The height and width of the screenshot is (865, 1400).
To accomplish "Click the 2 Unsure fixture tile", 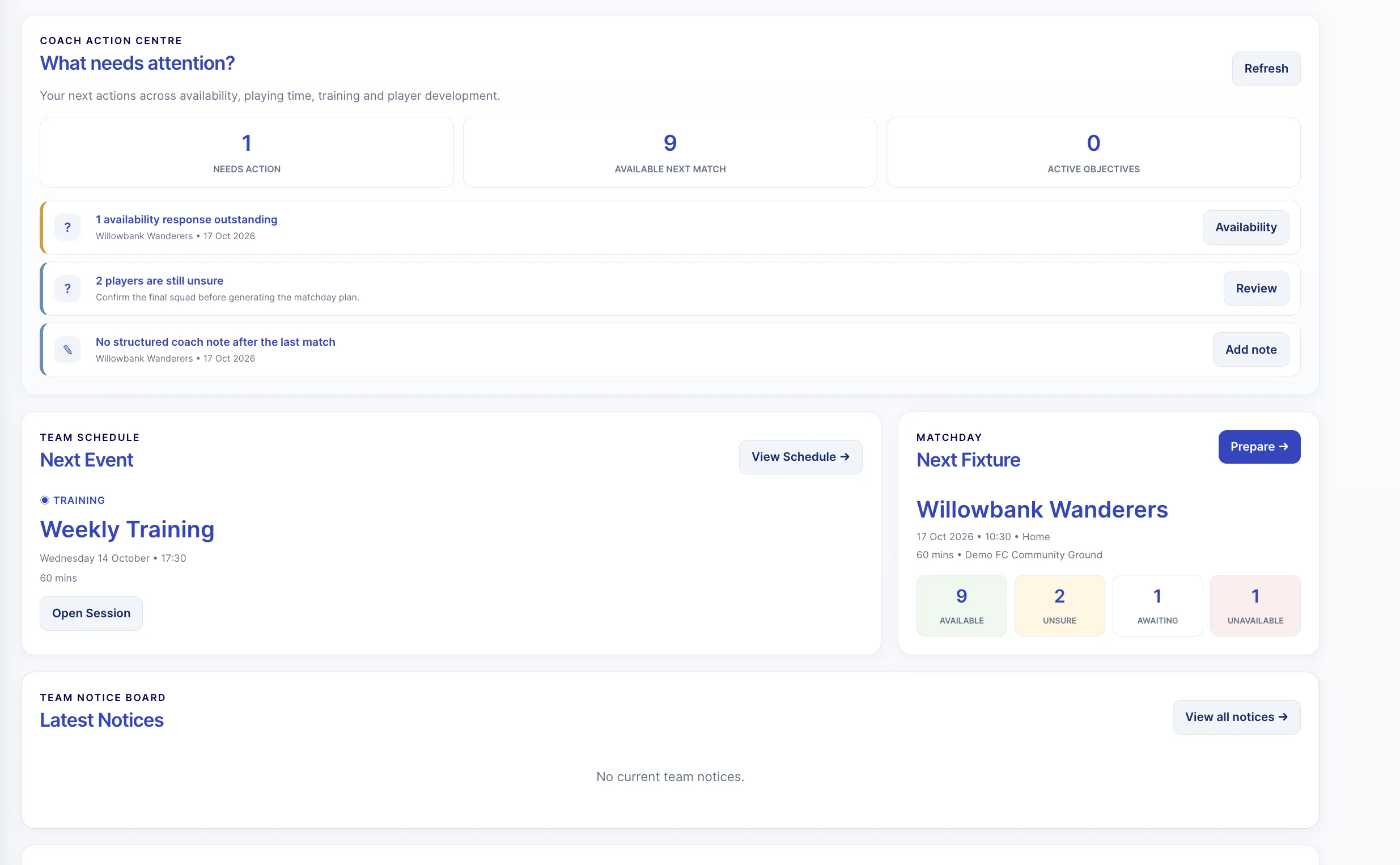I will coord(1059,606).
